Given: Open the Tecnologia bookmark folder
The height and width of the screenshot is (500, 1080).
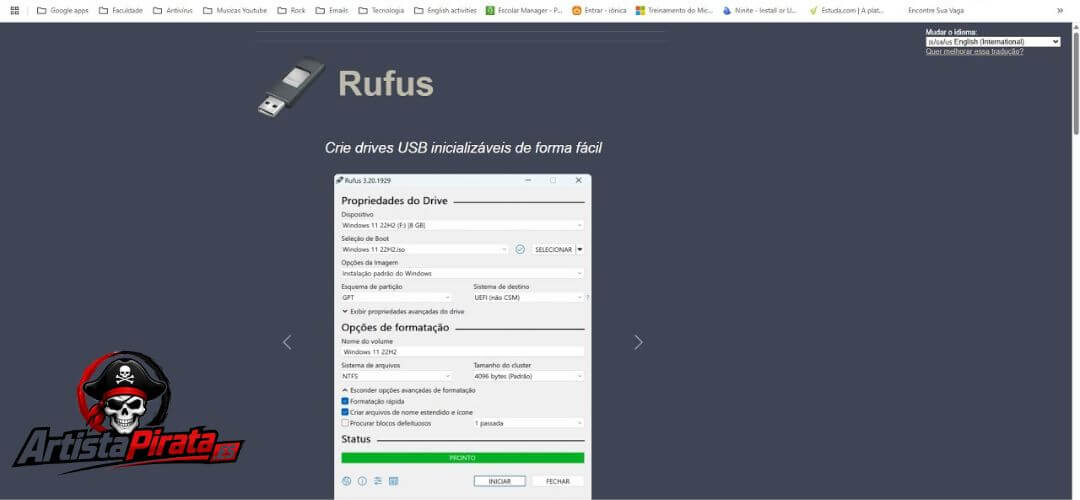Looking at the screenshot, I should (x=381, y=10).
